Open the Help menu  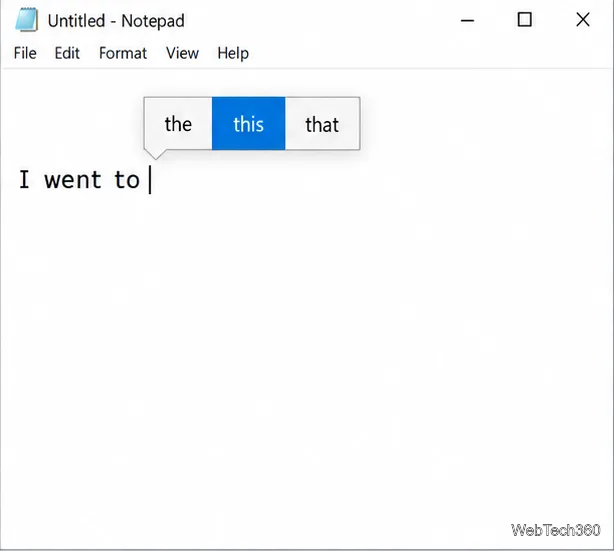[x=233, y=53]
